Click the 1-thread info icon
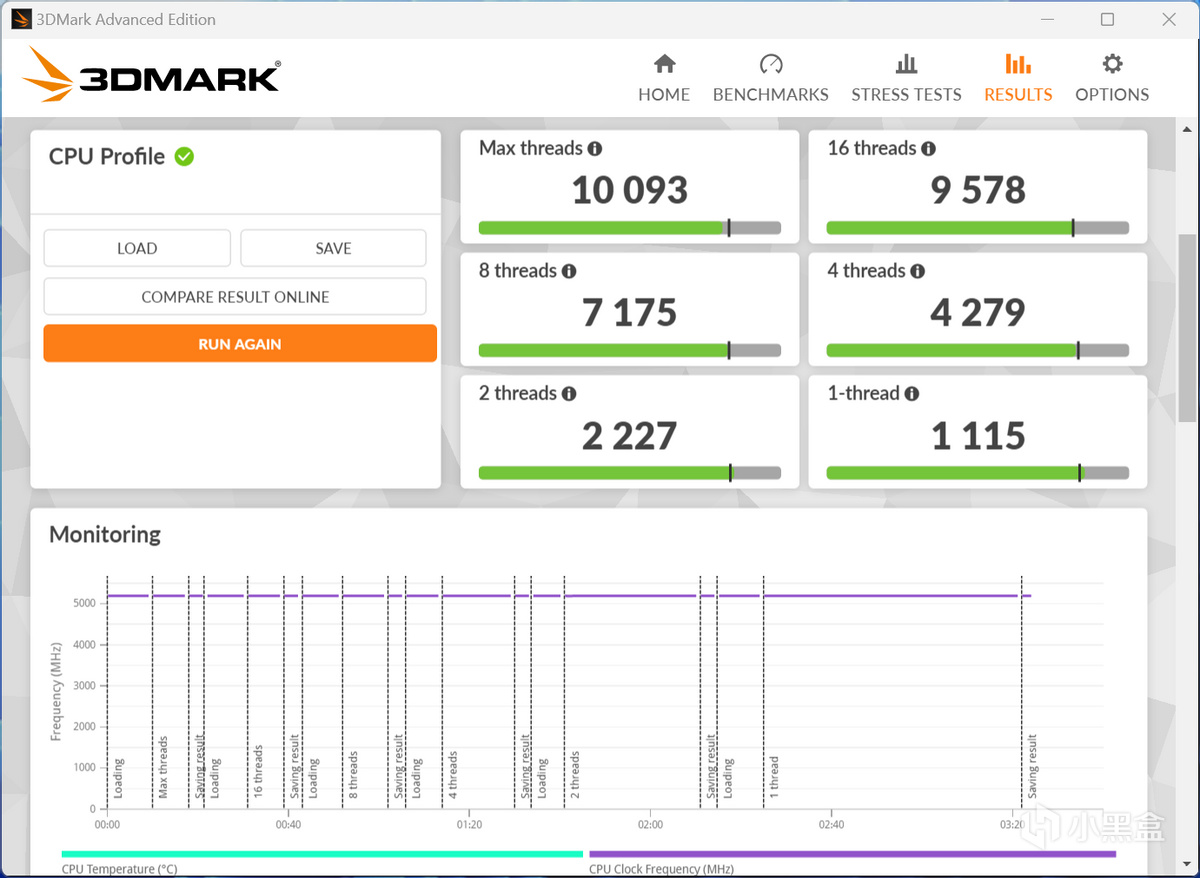Image resolution: width=1200 pixels, height=878 pixels. (x=912, y=394)
